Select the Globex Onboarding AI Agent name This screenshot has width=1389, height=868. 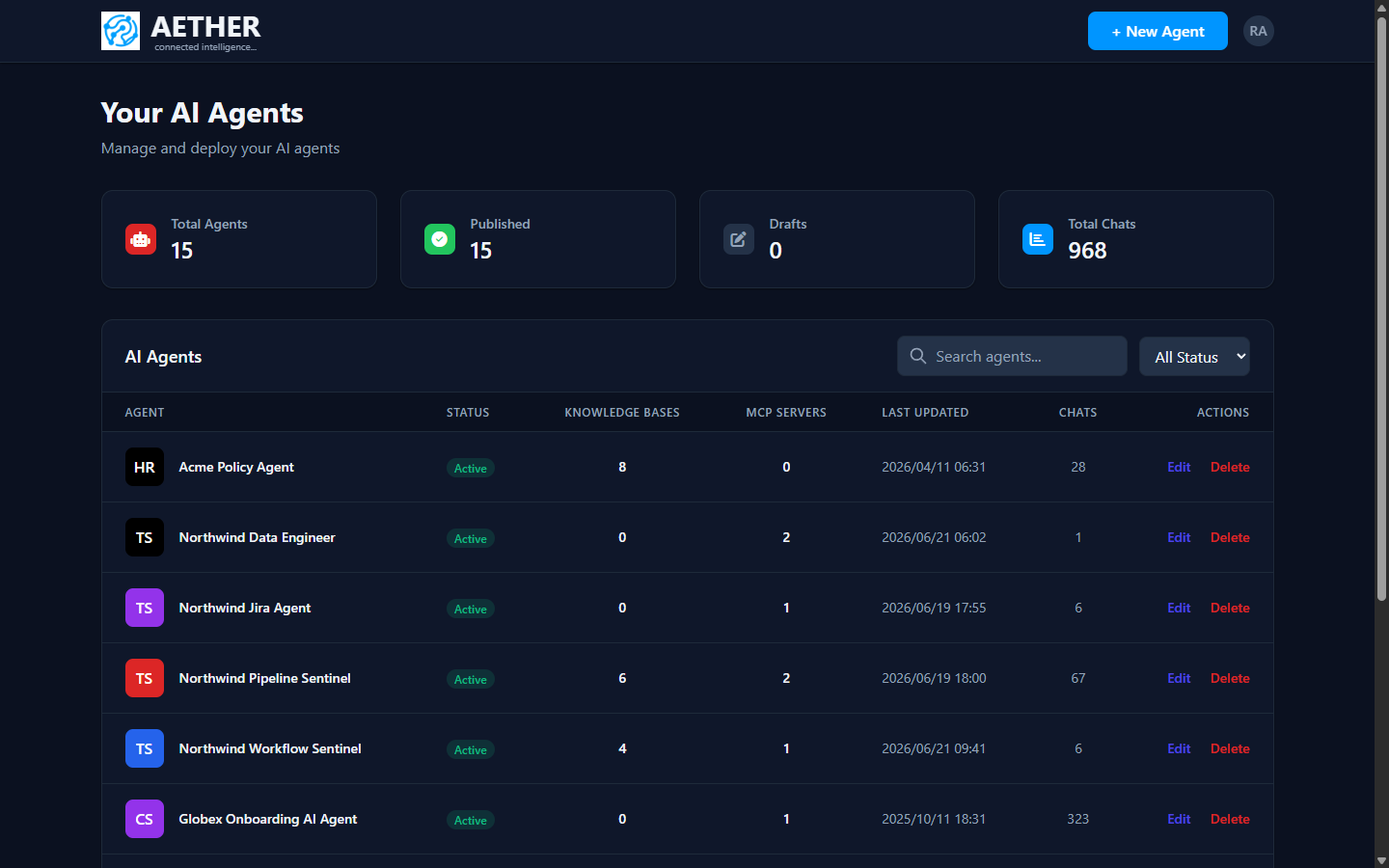pyautogui.click(x=268, y=819)
